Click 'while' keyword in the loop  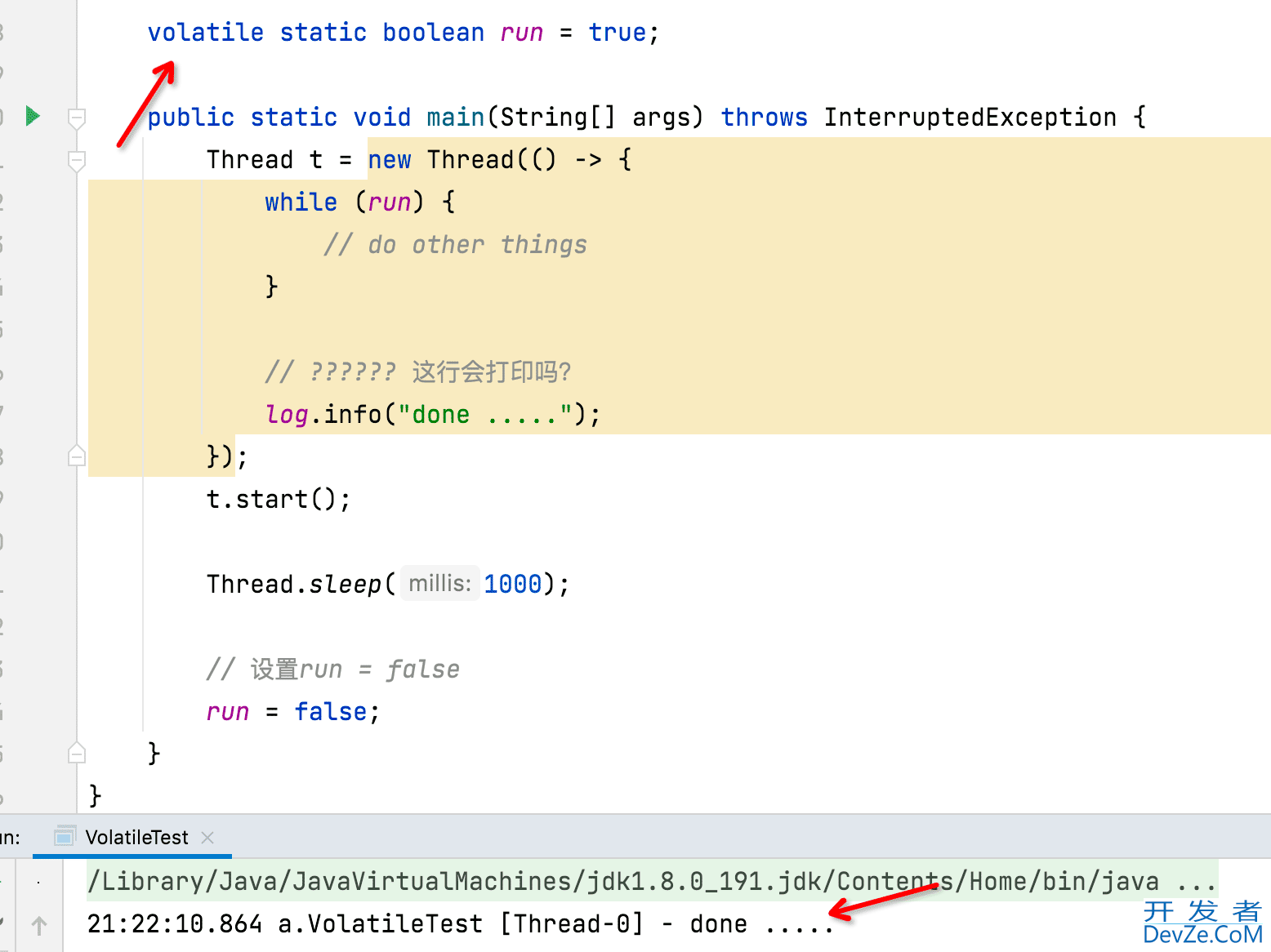(x=301, y=202)
